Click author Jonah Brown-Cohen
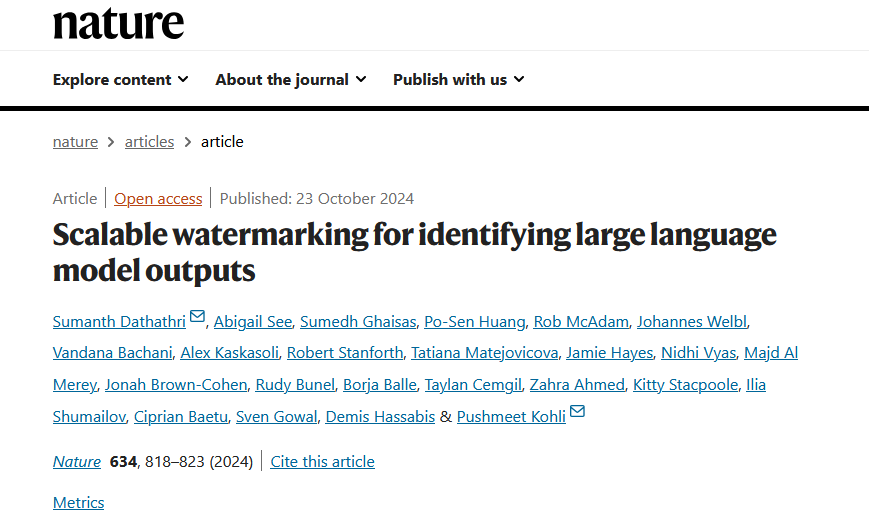The height and width of the screenshot is (526, 869). [176, 385]
